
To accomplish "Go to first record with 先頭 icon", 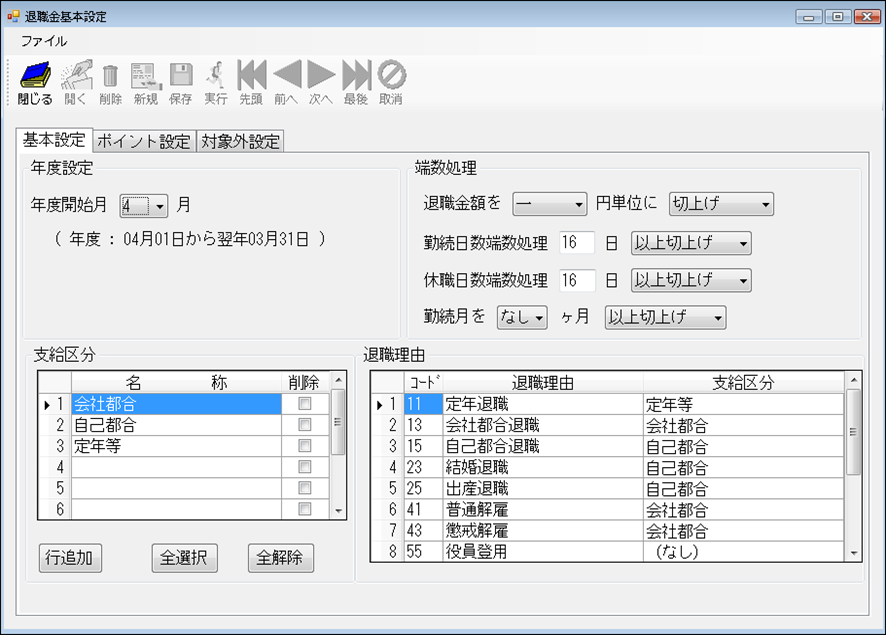I will [251, 77].
